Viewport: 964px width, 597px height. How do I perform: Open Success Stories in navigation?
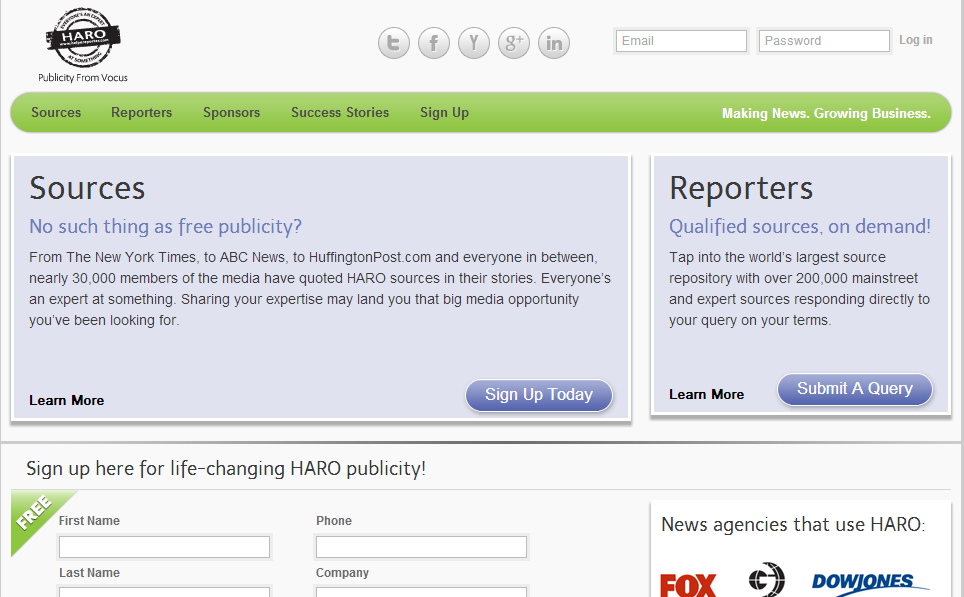point(340,113)
